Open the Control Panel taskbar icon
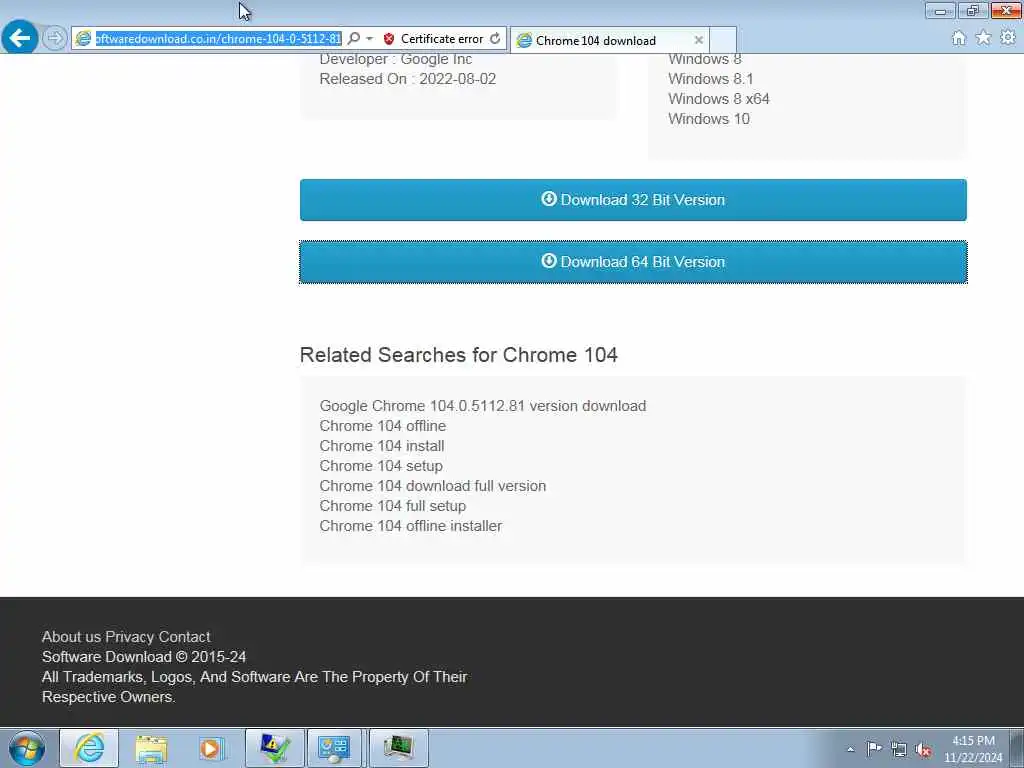1024x768 pixels. click(x=334, y=748)
